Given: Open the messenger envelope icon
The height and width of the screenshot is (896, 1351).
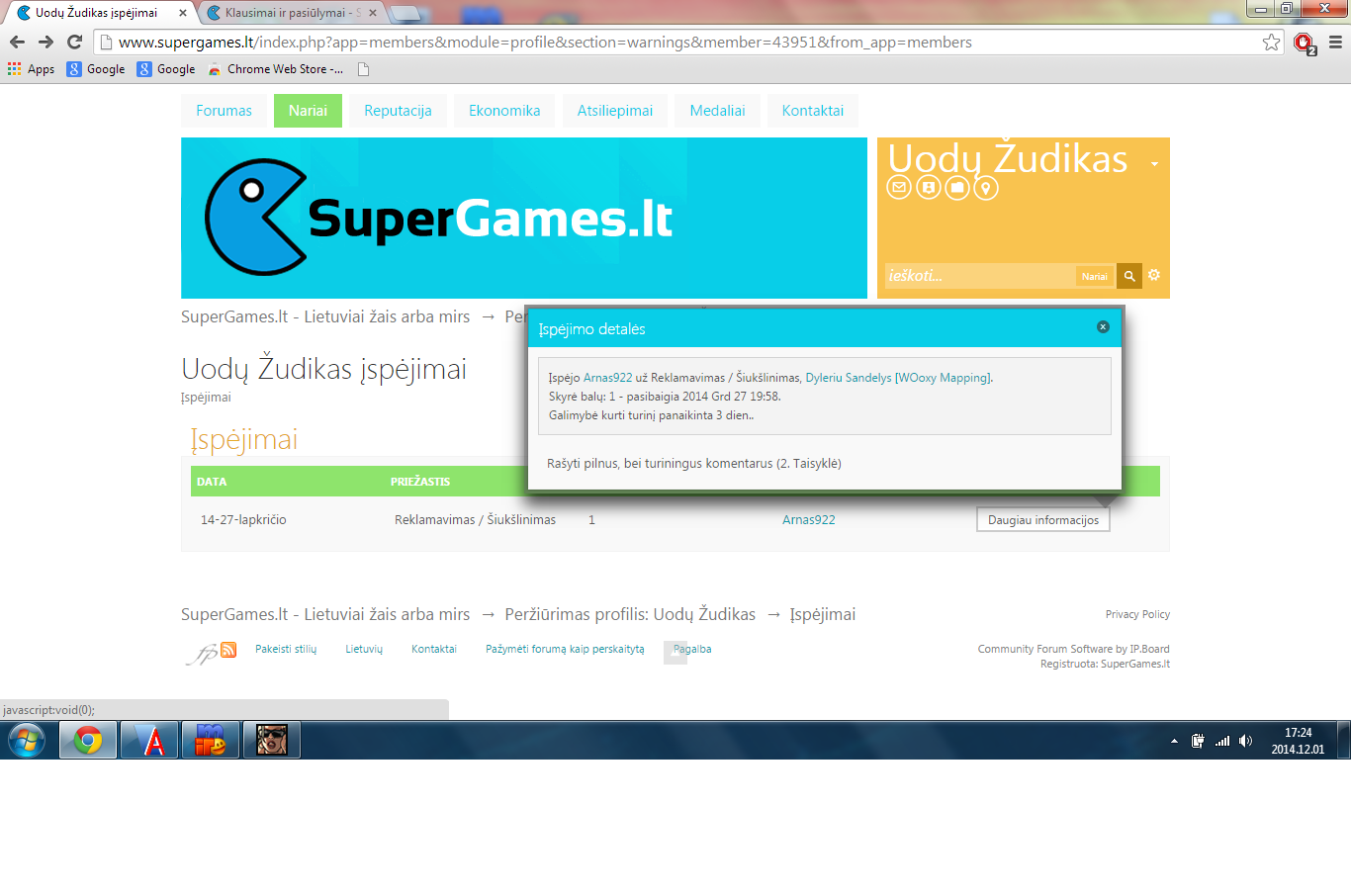Looking at the screenshot, I should tap(898, 187).
